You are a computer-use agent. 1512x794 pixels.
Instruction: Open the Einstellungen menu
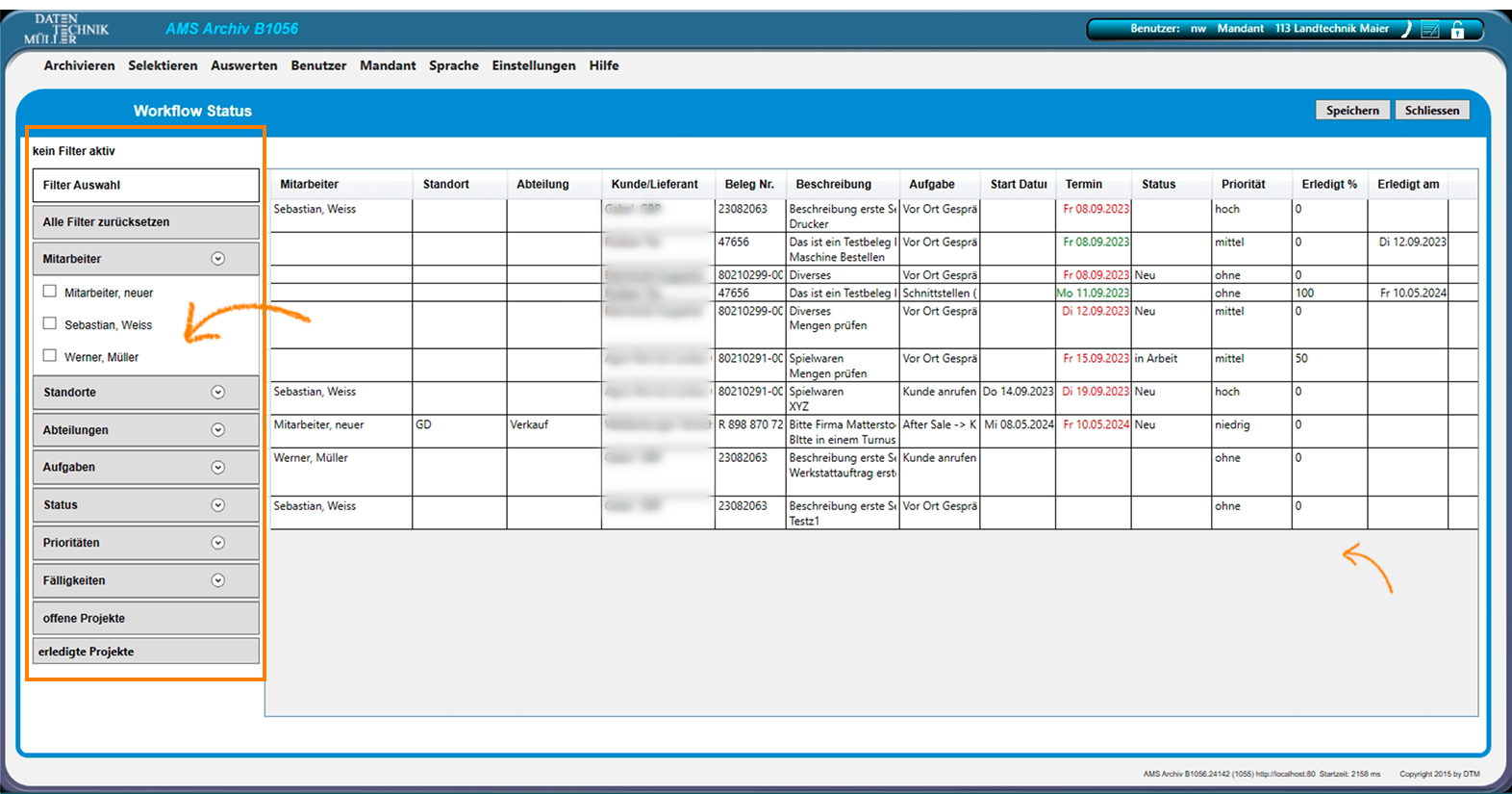(x=533, y=65)
